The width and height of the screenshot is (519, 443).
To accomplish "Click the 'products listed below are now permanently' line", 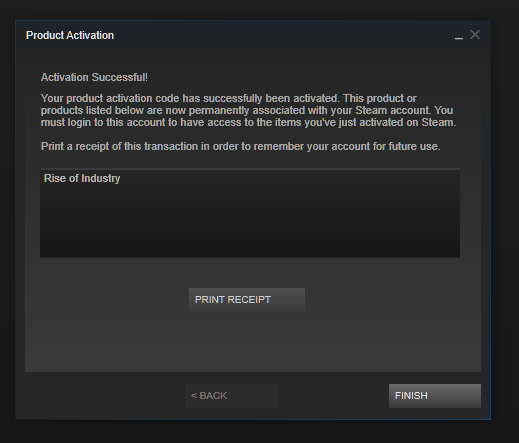I will [247, 110].
